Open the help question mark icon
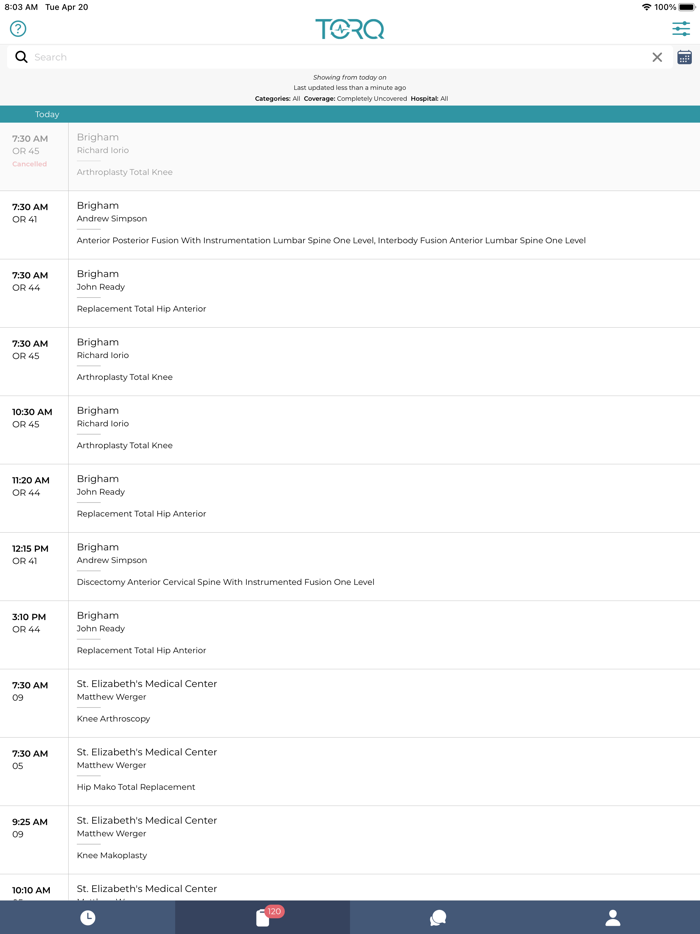Viewport: 700px width, 934px height. [18, 29]
